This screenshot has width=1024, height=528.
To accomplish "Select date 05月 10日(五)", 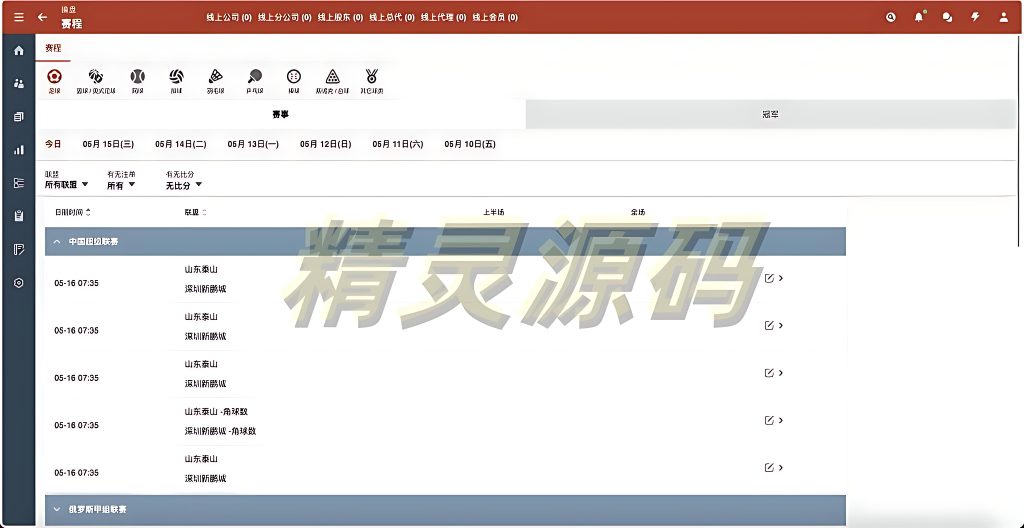I will 470,144.
